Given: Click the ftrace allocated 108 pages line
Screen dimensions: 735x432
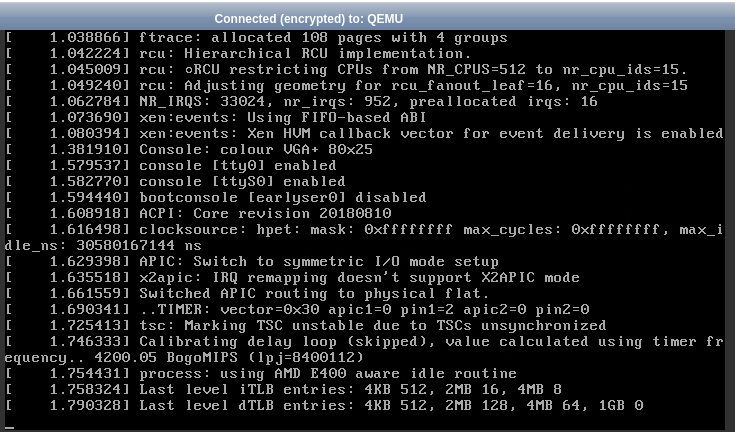Looking at the screenshot, I should pos(256,37).
